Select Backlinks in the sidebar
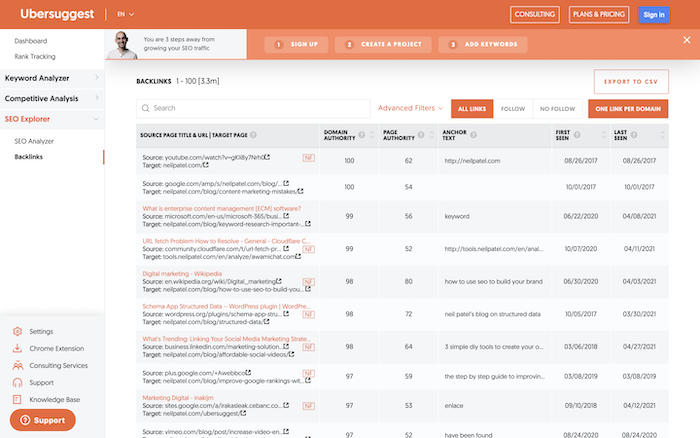Screen dimensions: 700x438 pyautogui.click(x=29, y=157)
